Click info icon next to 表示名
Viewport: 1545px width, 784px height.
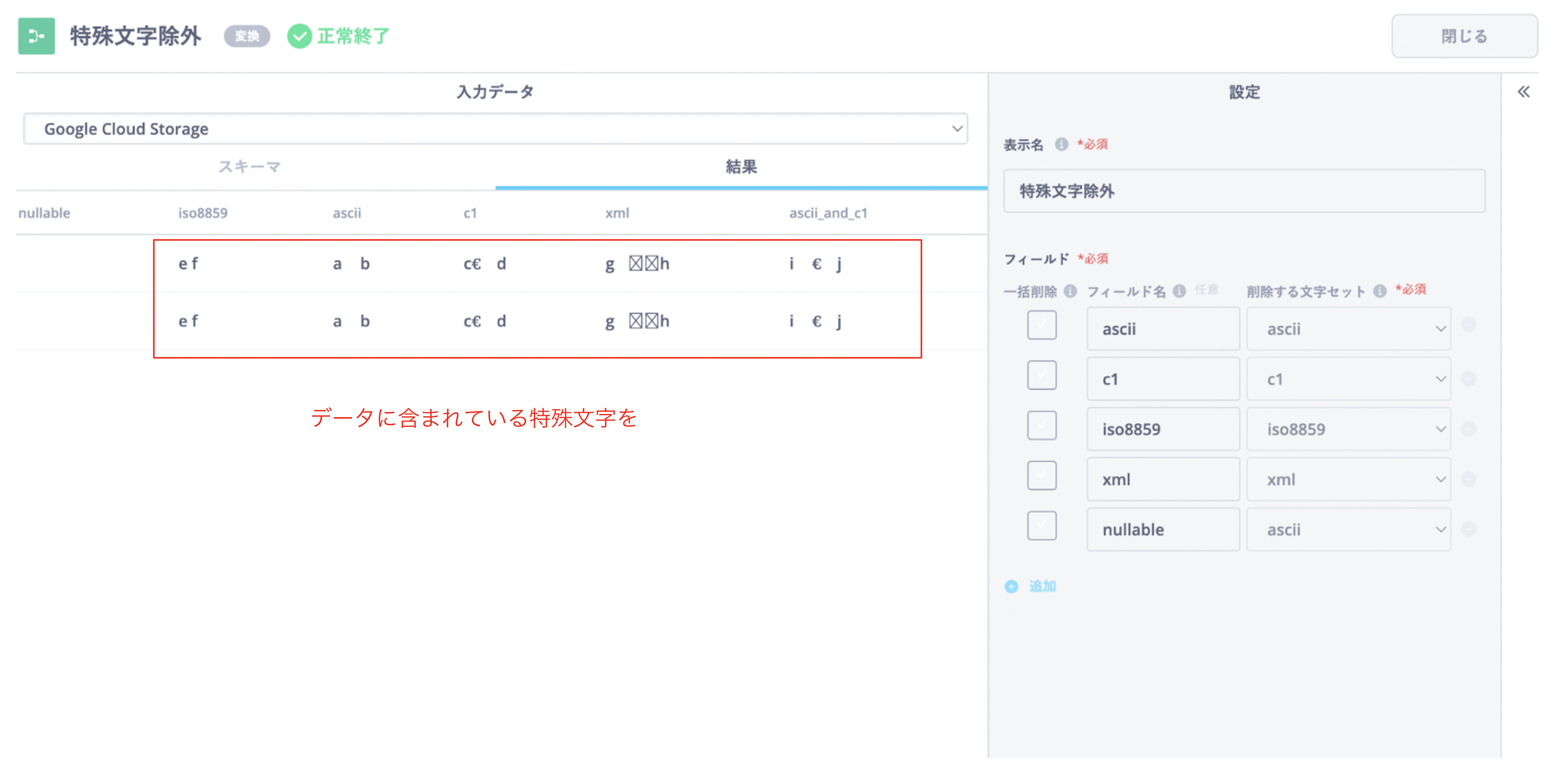click(x=1061, y=145)
